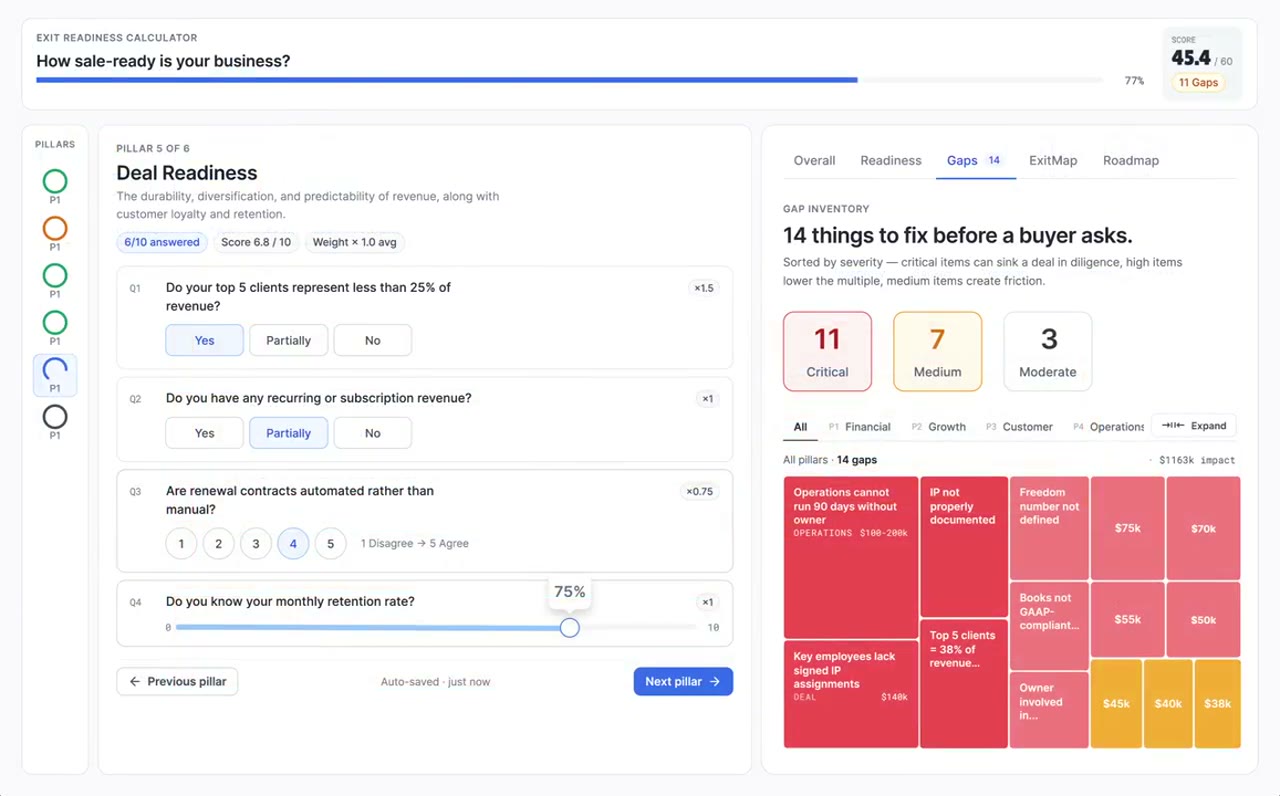Rate renewal contracts automation as 5
The image size is (1280, 796).
(331, 543)
